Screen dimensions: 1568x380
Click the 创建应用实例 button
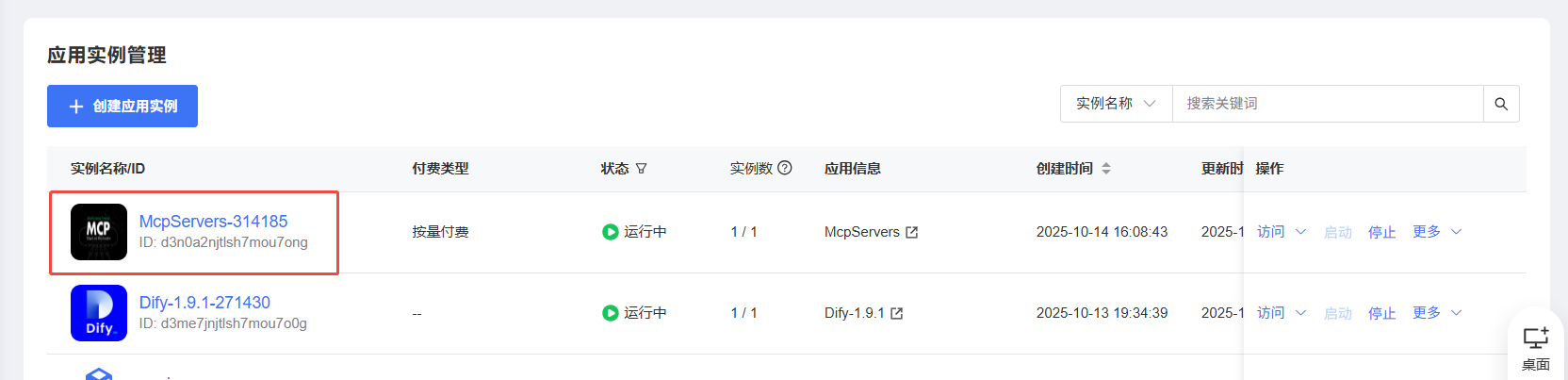122,106
